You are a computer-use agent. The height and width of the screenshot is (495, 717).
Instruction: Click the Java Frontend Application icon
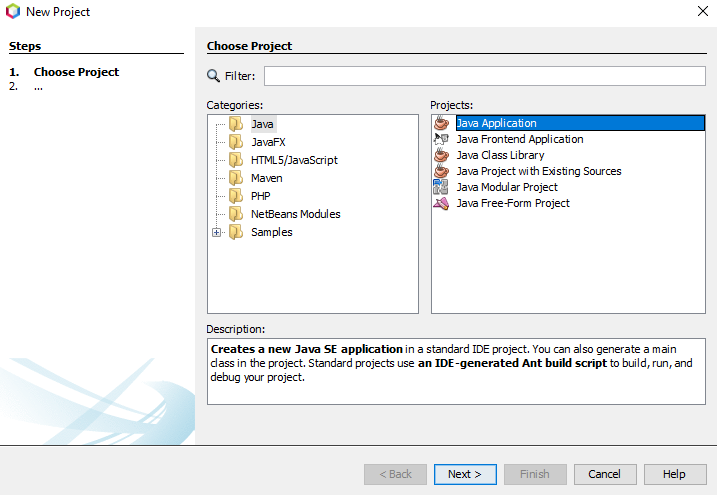pyautogui.click(x=441, y=139)
